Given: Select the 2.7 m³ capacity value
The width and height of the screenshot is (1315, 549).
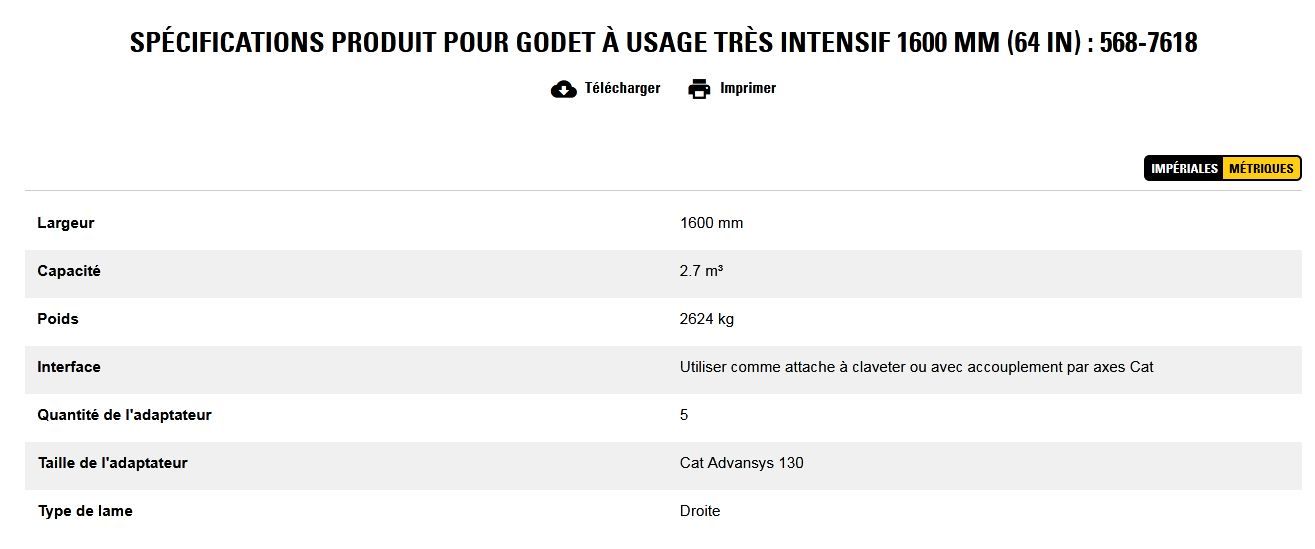Looking at the screenshot, I should point(701,271).
